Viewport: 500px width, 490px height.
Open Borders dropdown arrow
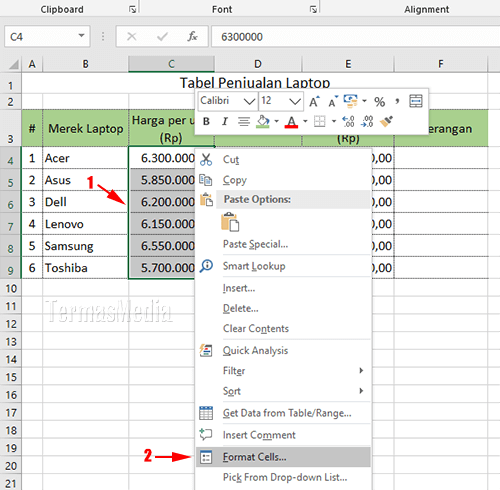point(334,121)
